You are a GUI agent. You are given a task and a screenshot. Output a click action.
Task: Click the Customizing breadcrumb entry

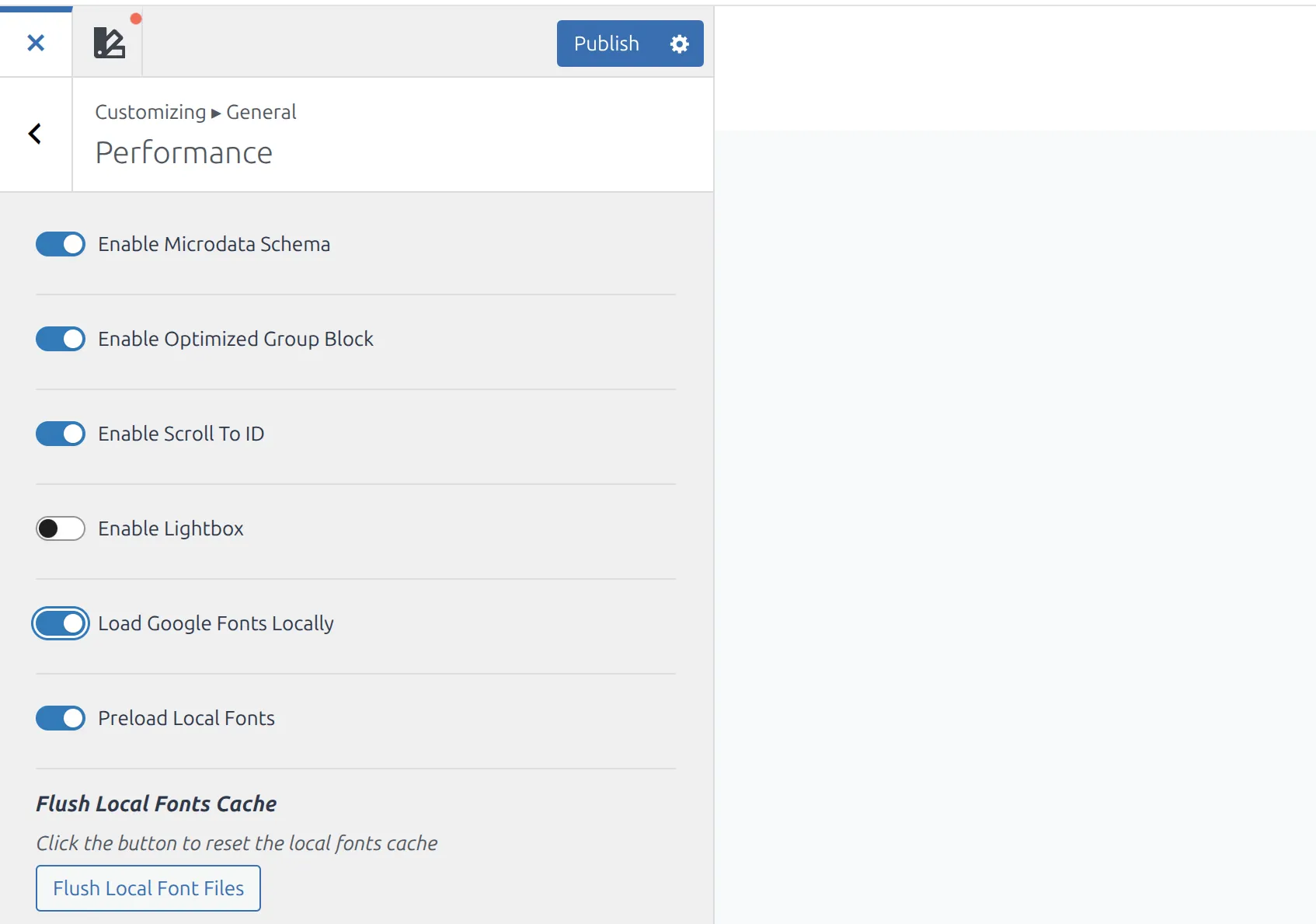(149, 111)
